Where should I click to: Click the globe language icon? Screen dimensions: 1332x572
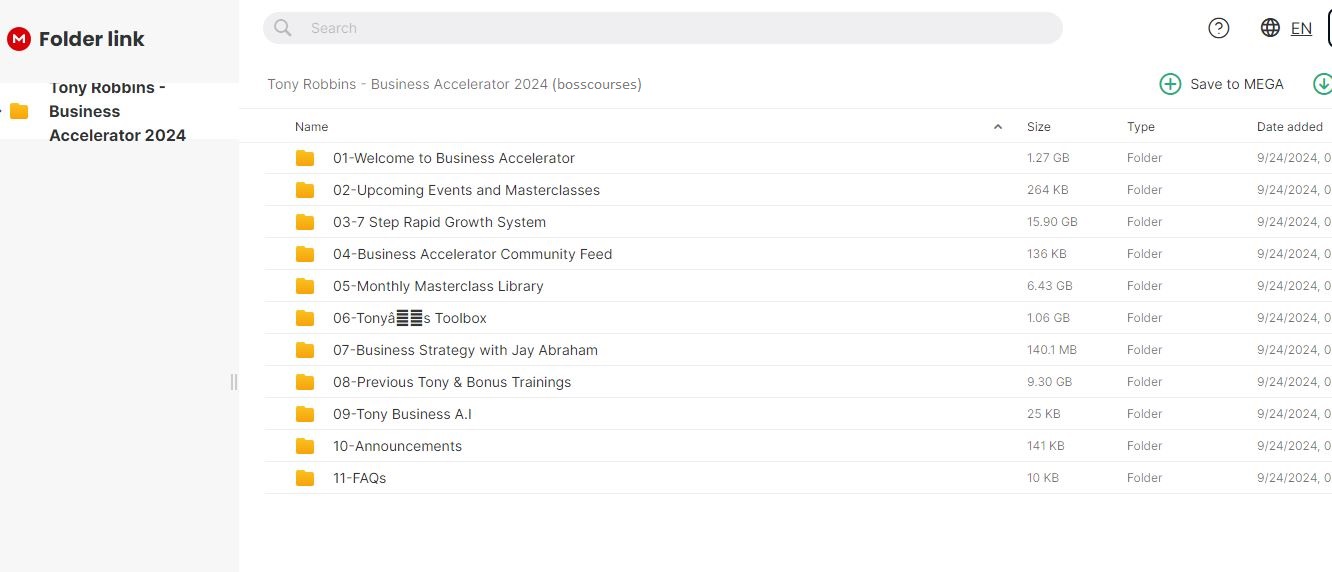click(x=1270, y=28)
